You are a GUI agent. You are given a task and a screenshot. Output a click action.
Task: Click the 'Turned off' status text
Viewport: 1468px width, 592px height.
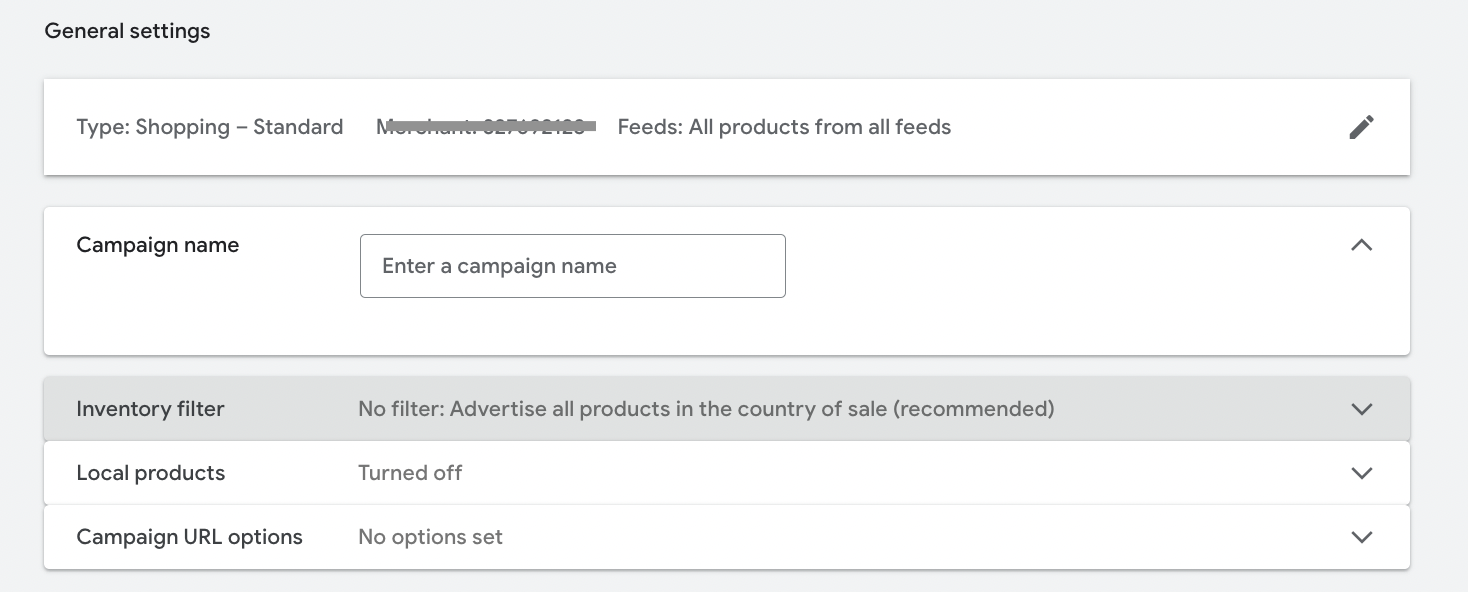pyautogui.click(x=410, y=473)
